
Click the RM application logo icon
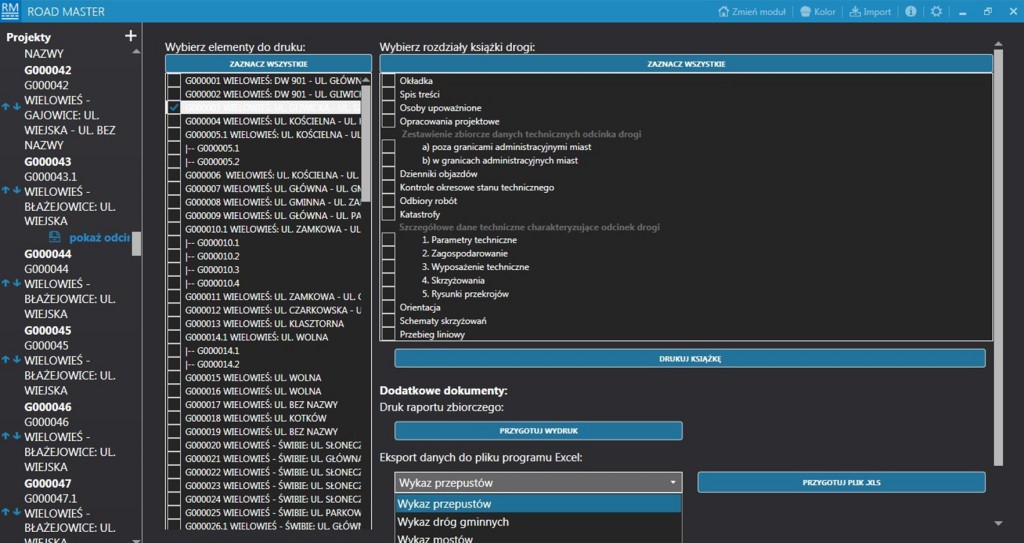pyautogui.click(x=10, y=11)
